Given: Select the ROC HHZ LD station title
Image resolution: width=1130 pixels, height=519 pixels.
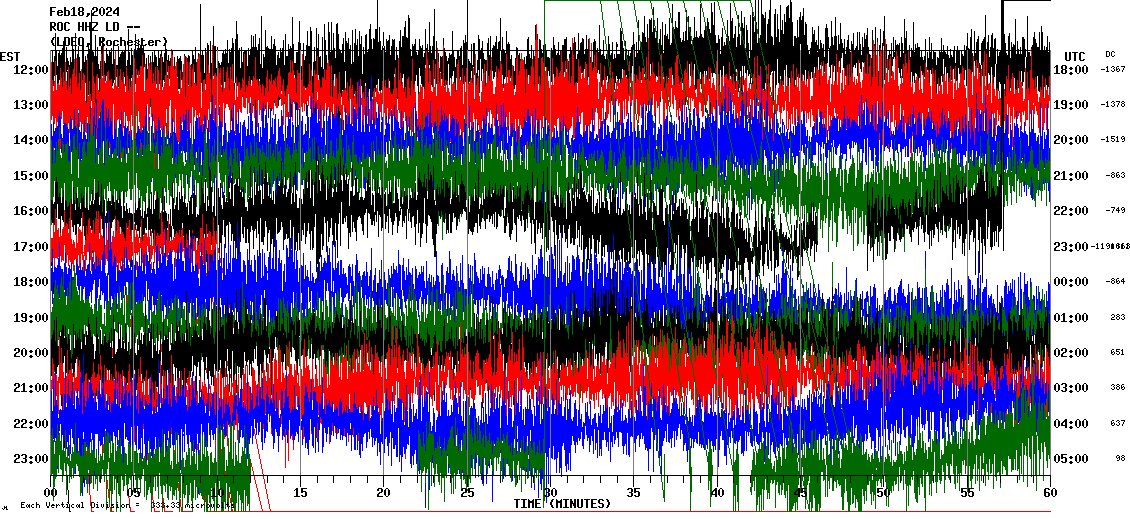Looking at the screenshot, I should tap(95, 27).
